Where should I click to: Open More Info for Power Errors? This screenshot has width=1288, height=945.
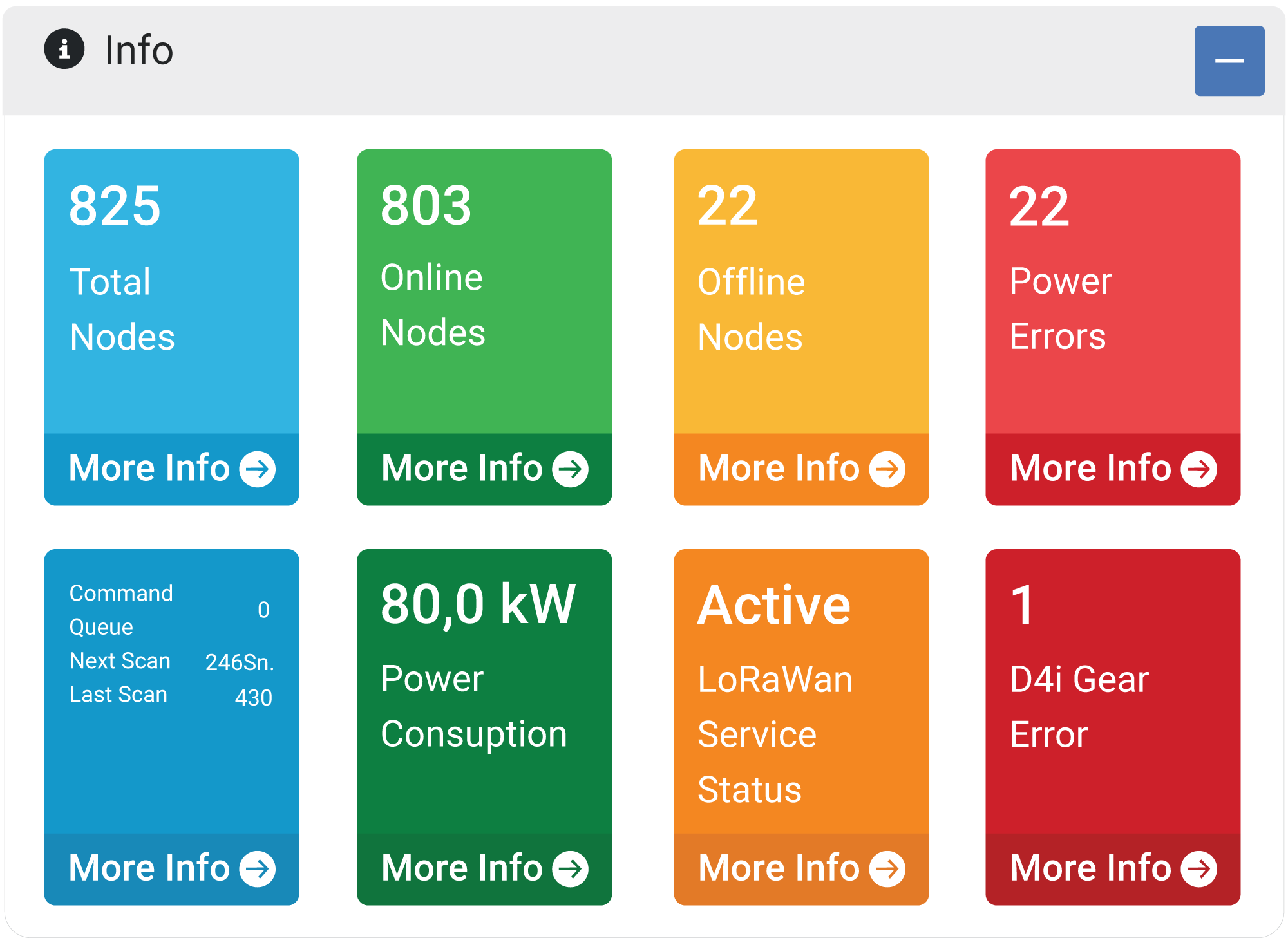click(1113, 469)
